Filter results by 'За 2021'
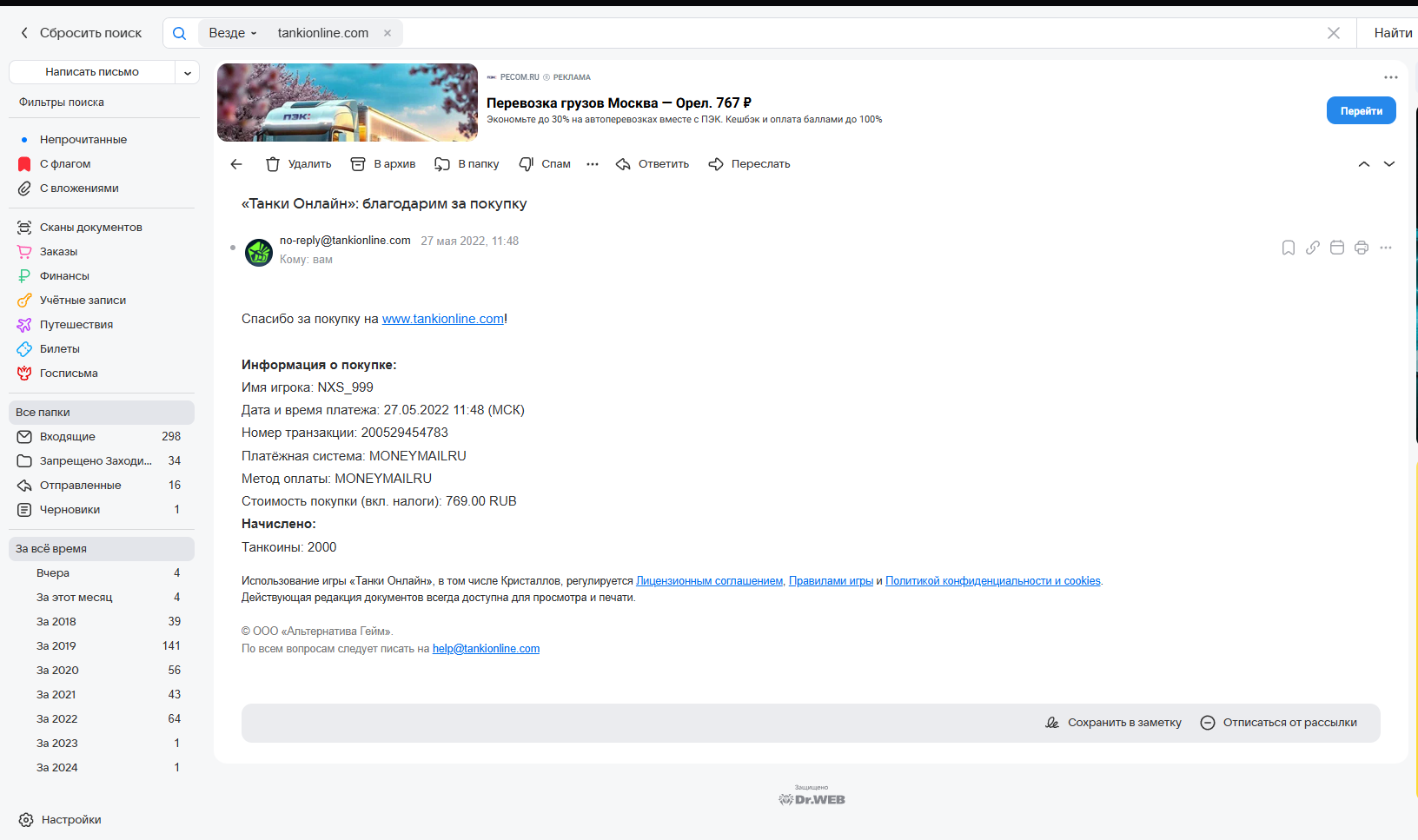 coord(102,695)
